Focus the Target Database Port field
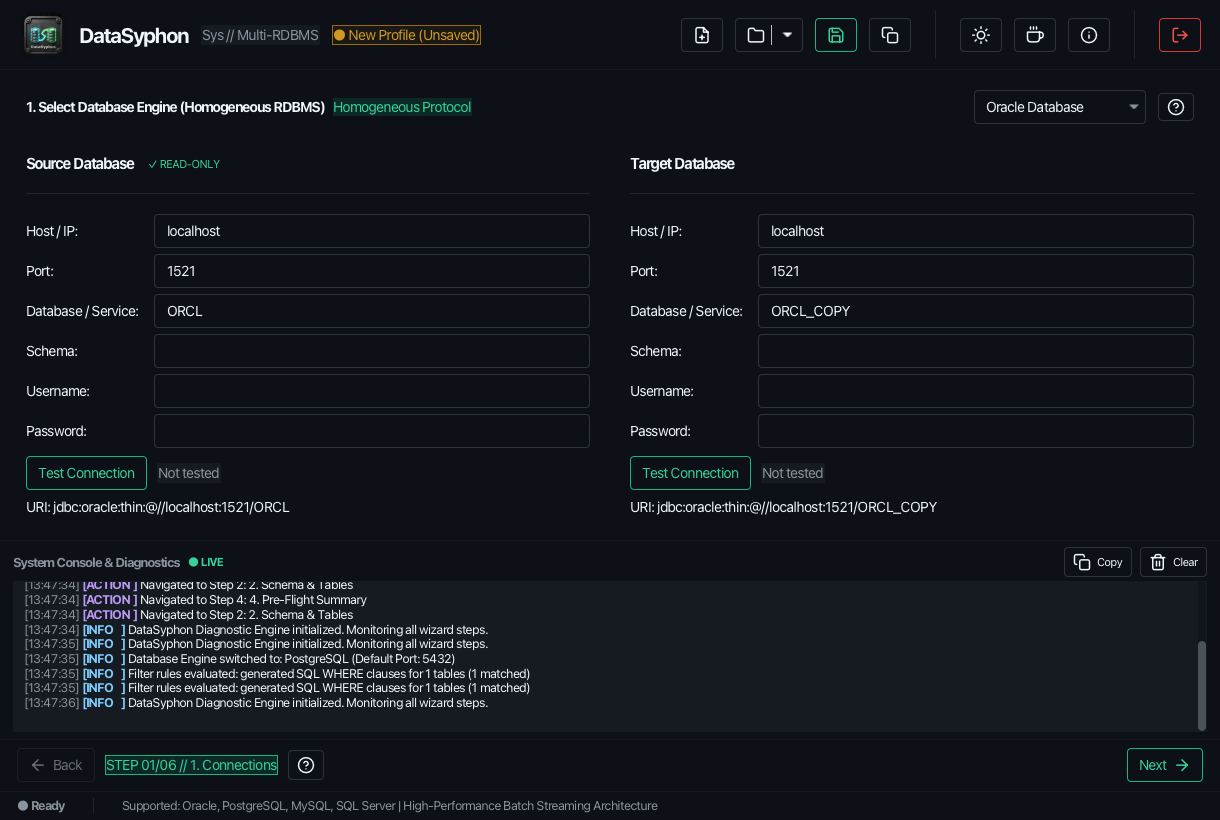 (x=976, y=271)
